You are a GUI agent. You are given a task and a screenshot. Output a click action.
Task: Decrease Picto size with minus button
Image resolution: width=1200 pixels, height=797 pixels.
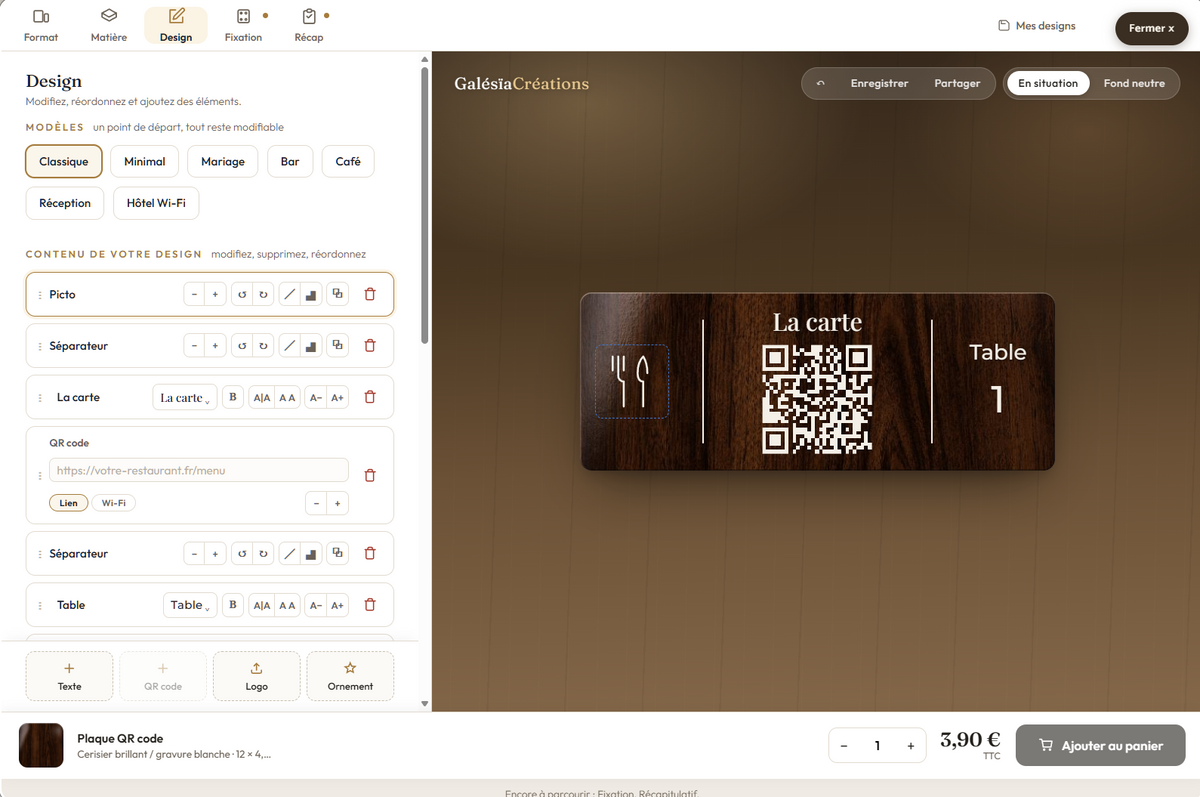tap(194, 294)
